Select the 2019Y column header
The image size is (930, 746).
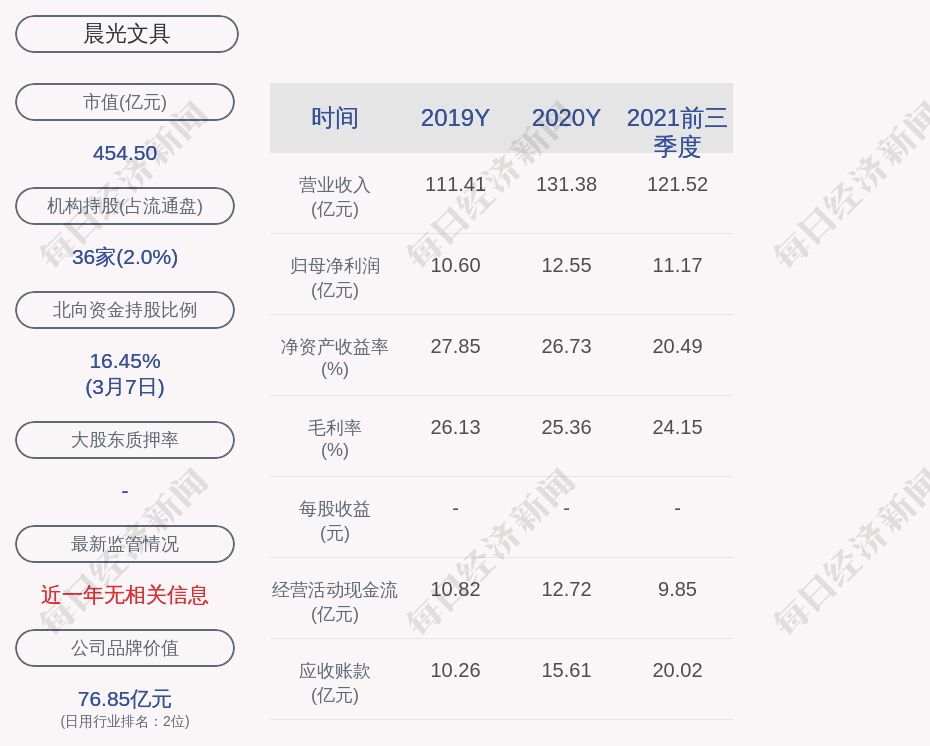[x=455, y=118]
